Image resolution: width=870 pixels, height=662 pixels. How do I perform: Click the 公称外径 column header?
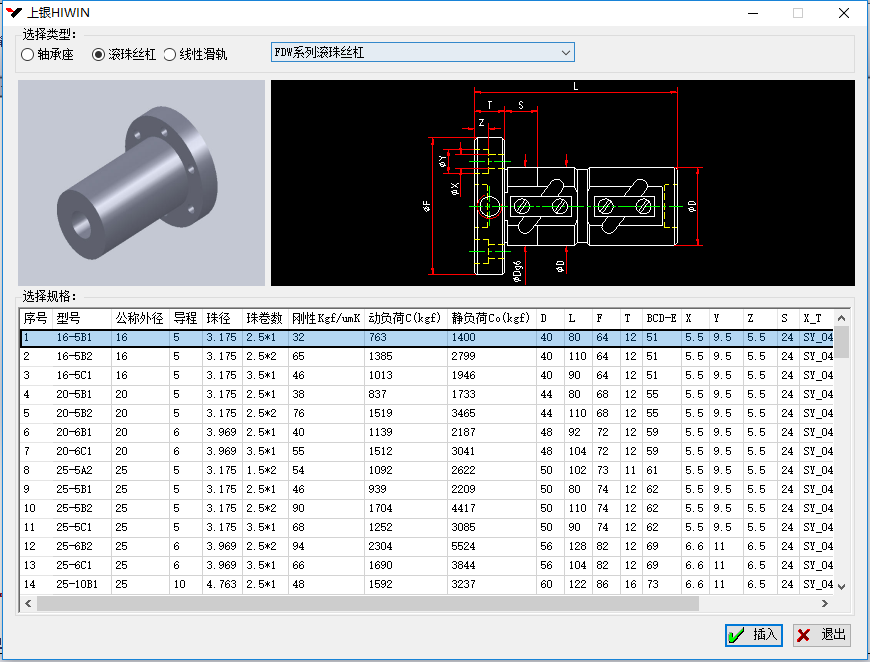(x=139, y=318)
